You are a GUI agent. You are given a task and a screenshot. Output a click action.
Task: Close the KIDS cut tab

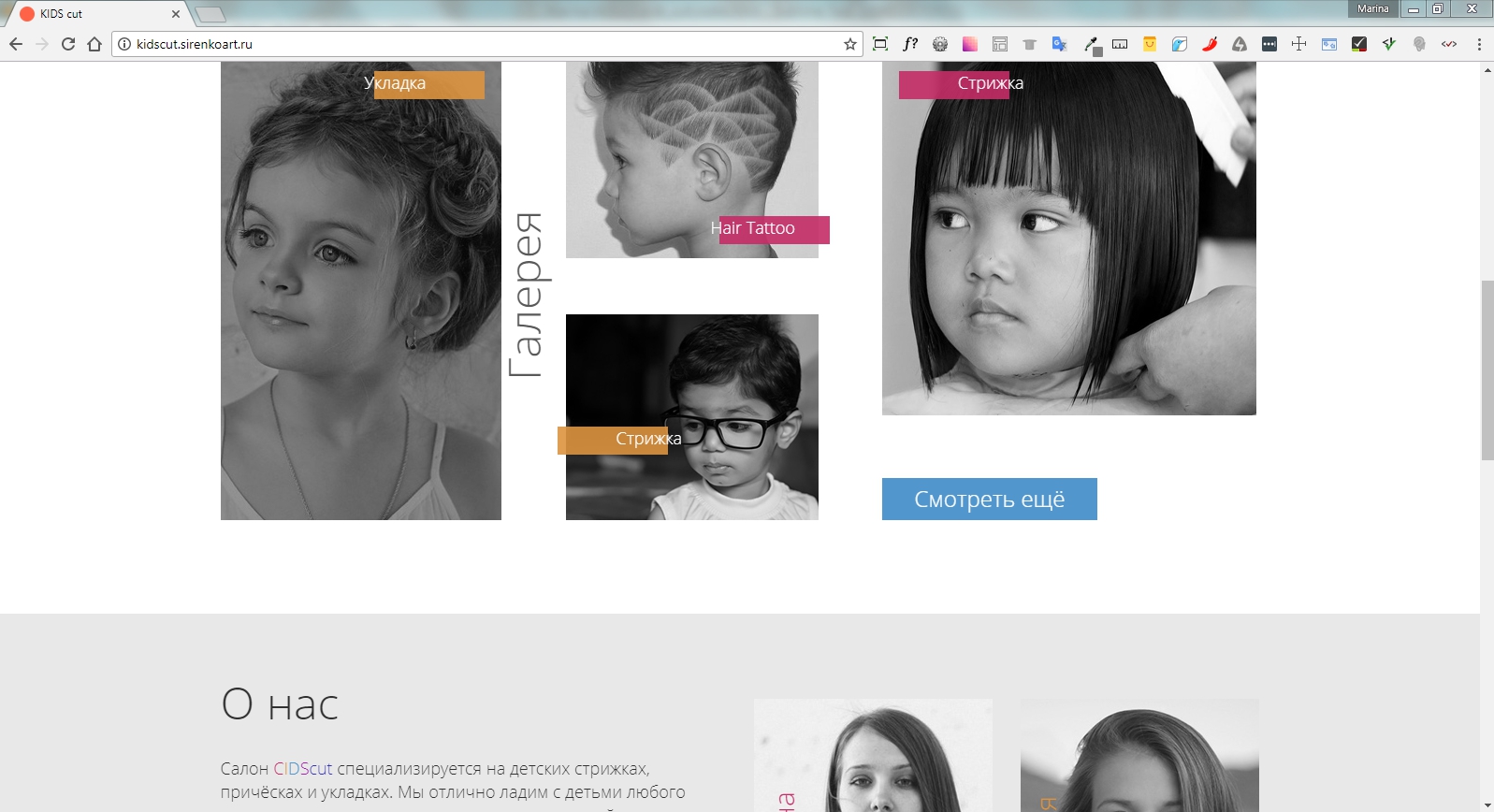click(176, 14)
